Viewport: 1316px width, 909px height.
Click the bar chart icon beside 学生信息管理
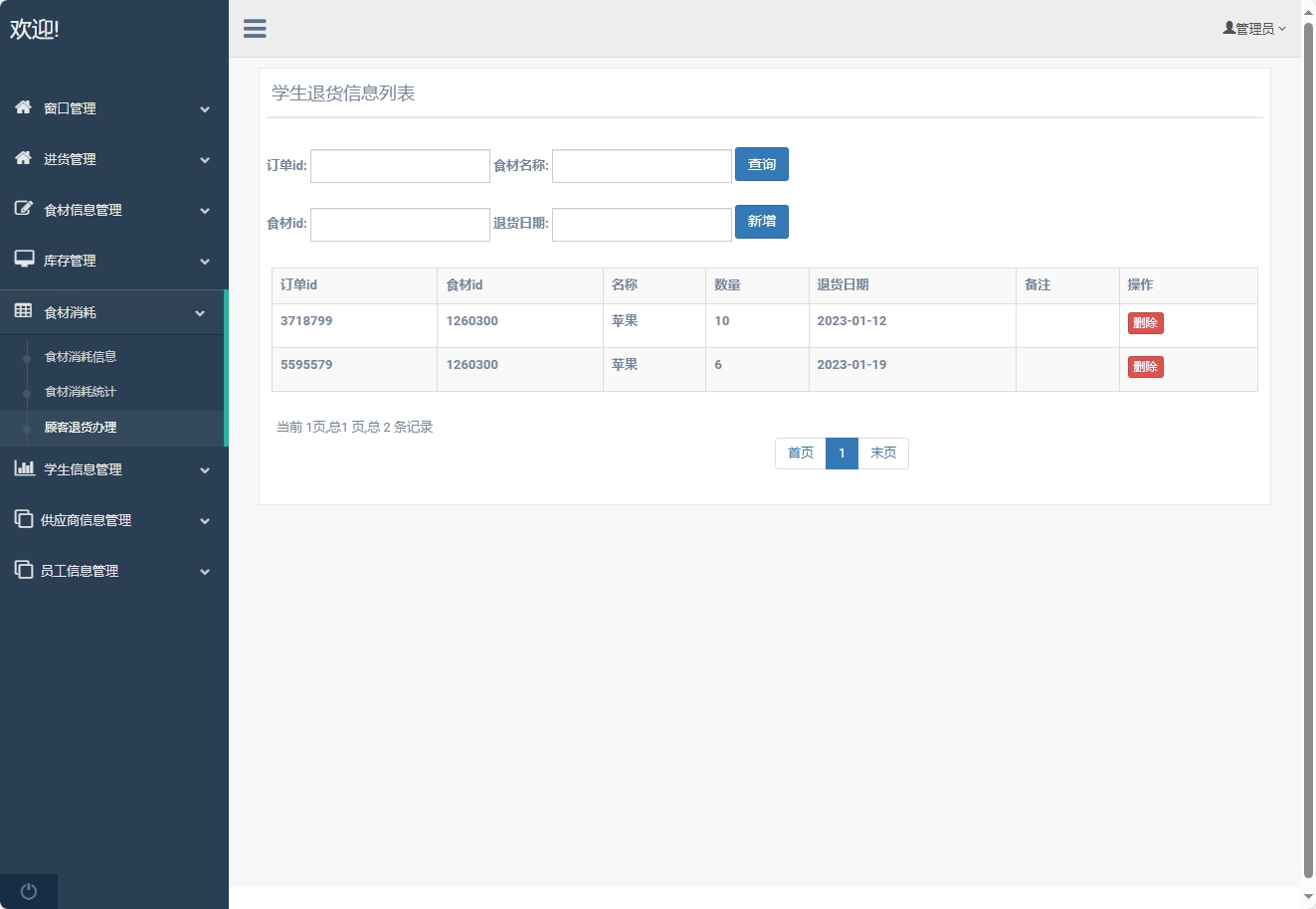[x=24, y=468]
